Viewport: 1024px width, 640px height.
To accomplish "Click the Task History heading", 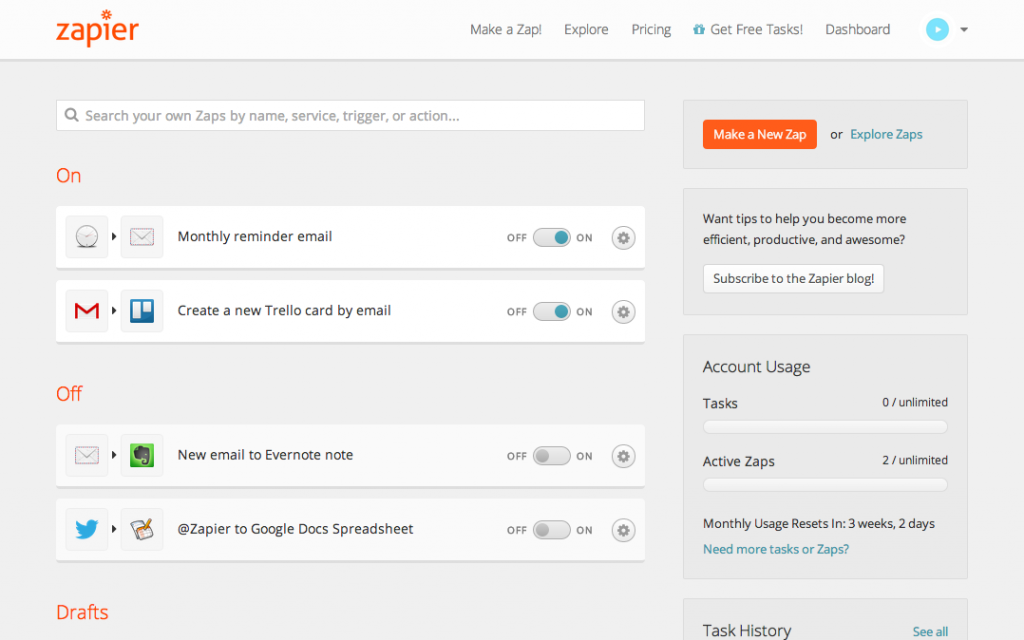I will pyautogui.click(x=747, y=631).
